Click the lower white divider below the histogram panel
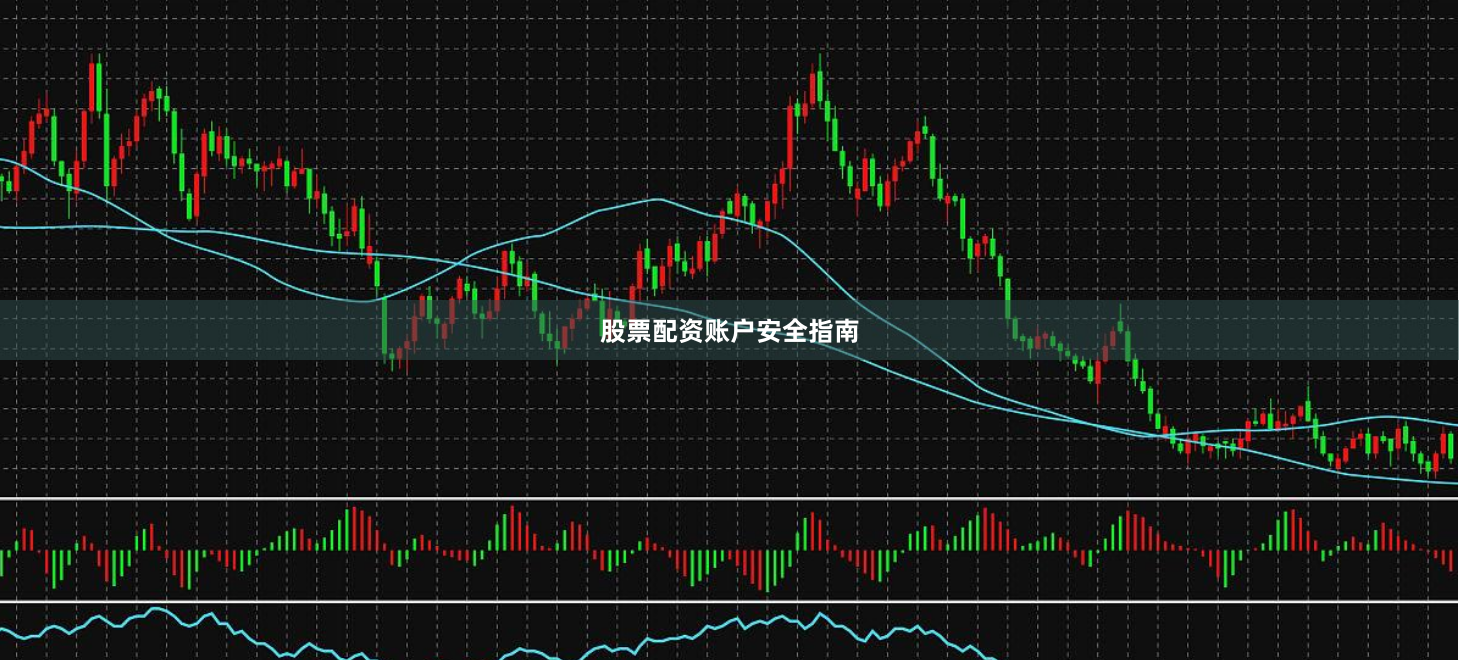 (729, 601)
